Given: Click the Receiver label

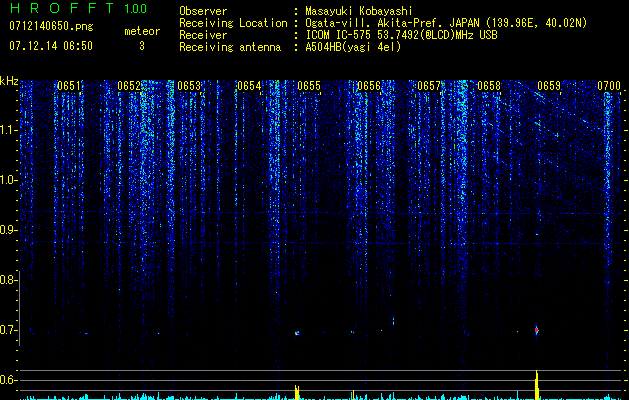Looking at the screenshot, I should [203, 35].
